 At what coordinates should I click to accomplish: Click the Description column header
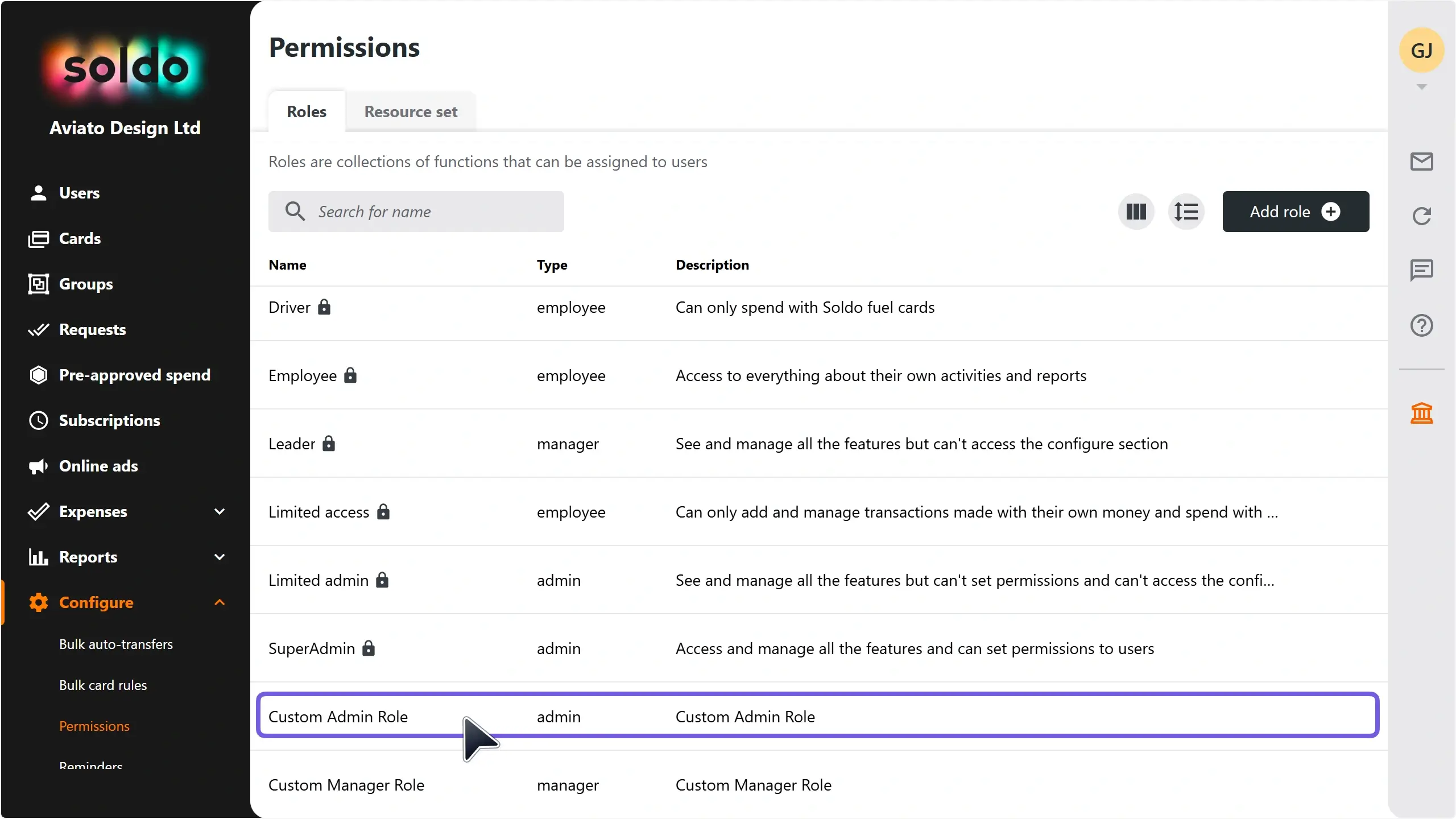[712, 265]
